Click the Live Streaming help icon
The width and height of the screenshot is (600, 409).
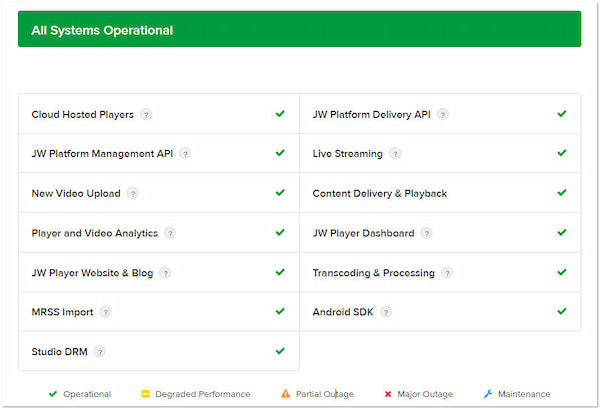(x=395, y=154)
